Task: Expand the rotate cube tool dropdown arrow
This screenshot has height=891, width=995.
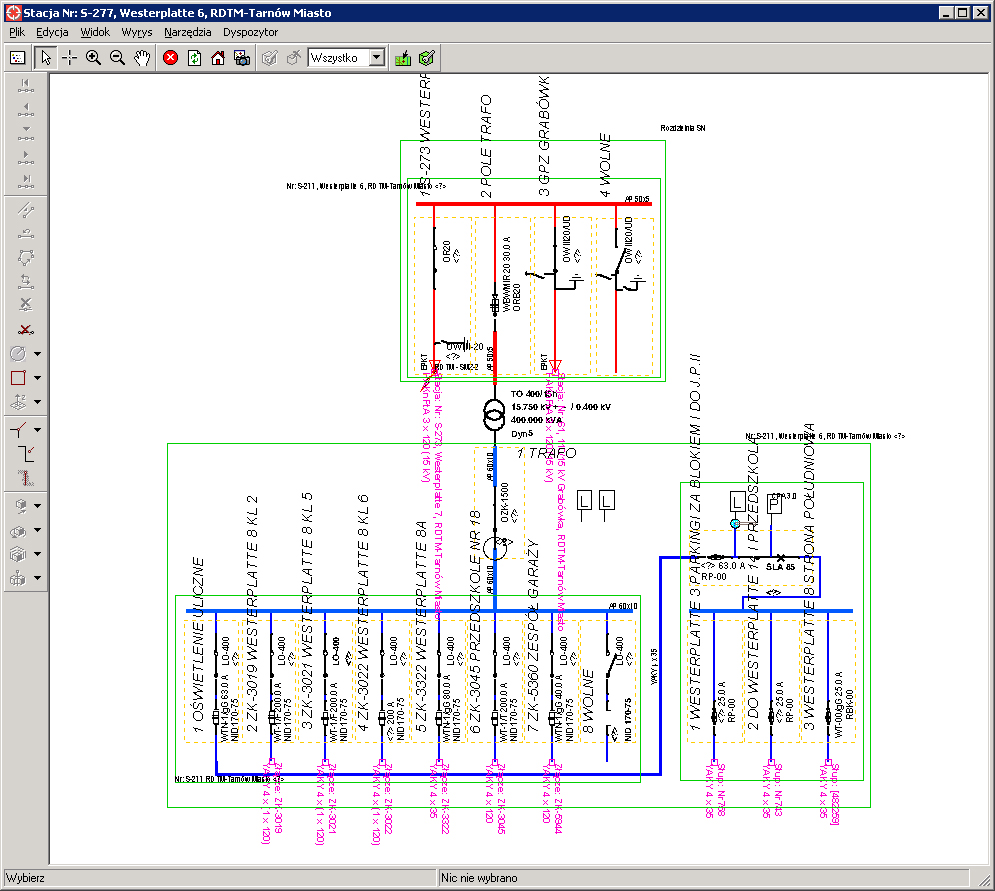Action: point(37,530)
